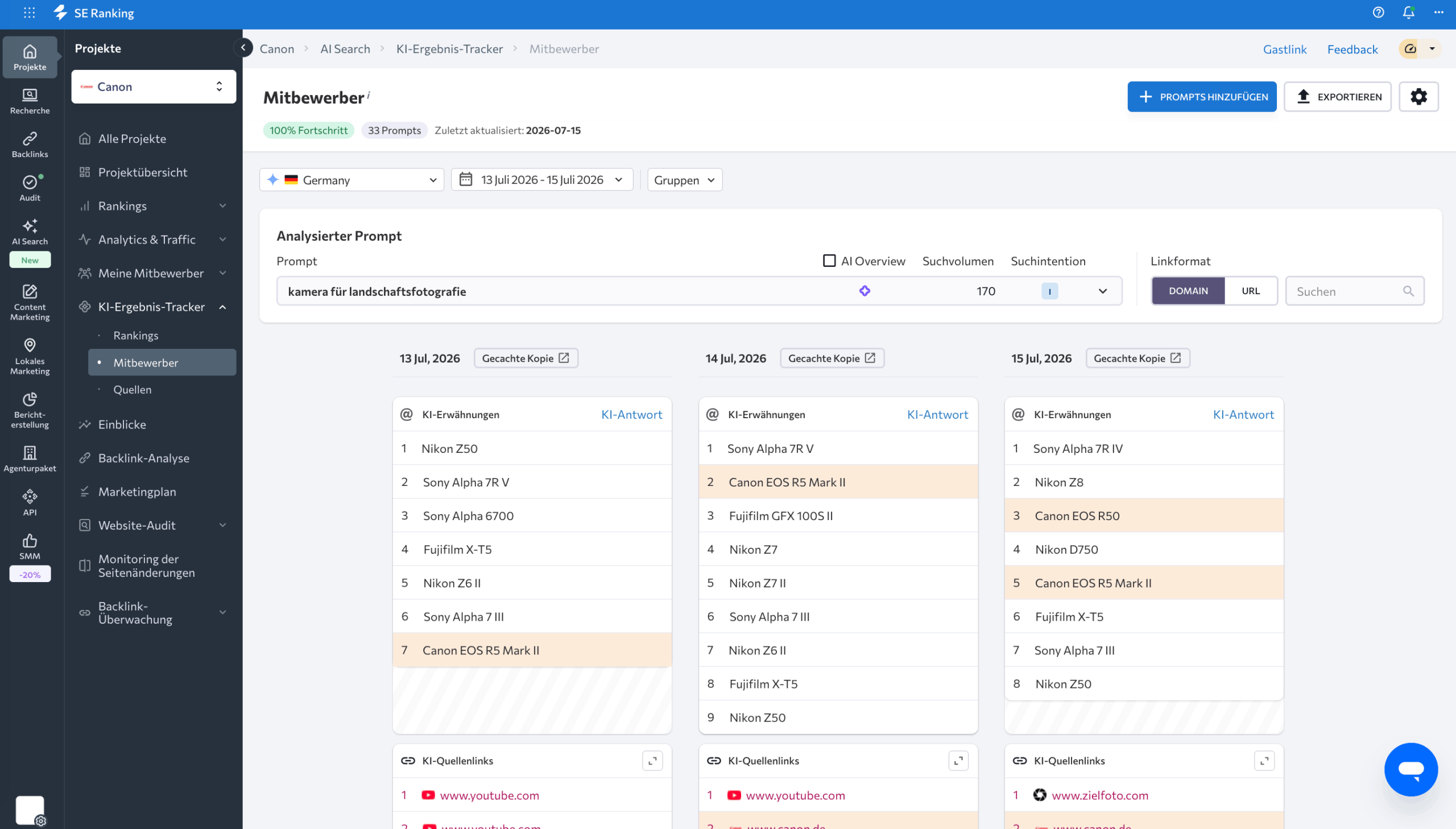Select the Mitbewerber sidebar item

(162, 362)
